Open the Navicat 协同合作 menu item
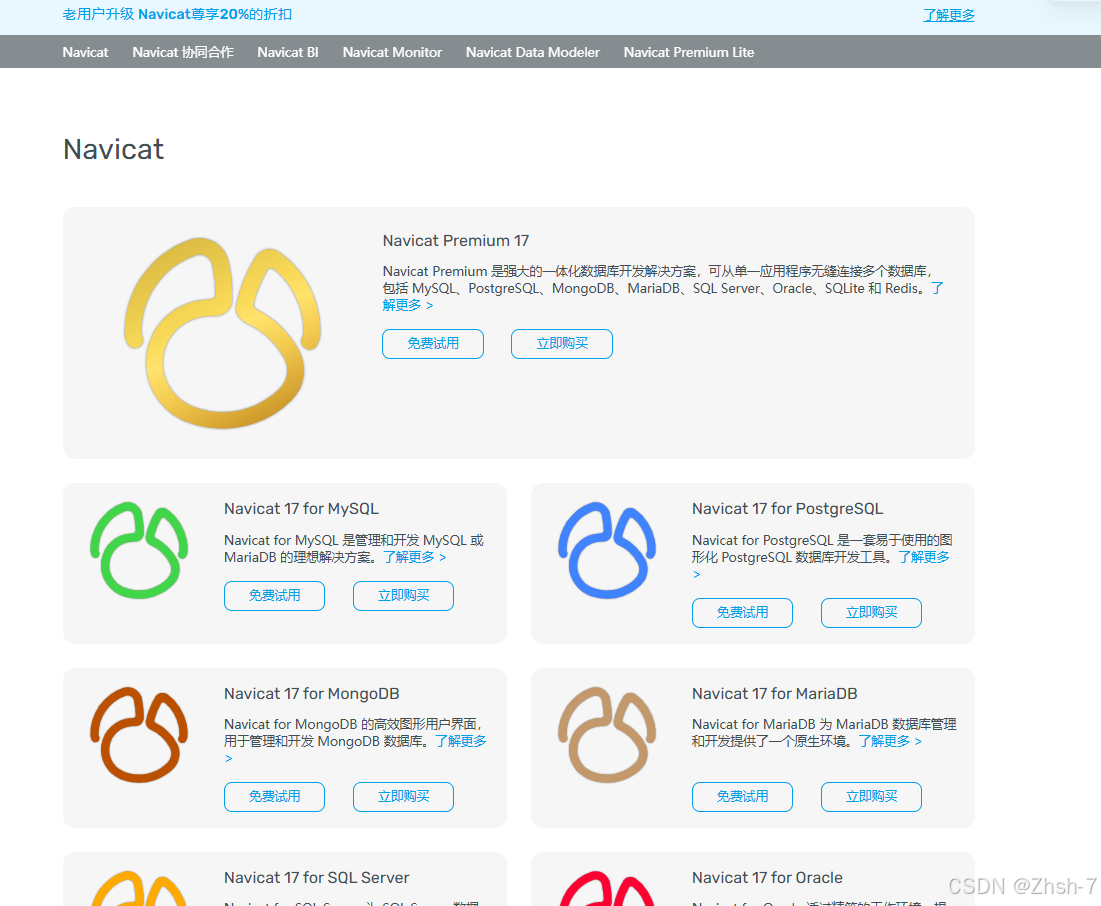 click(x=183, y=52)
